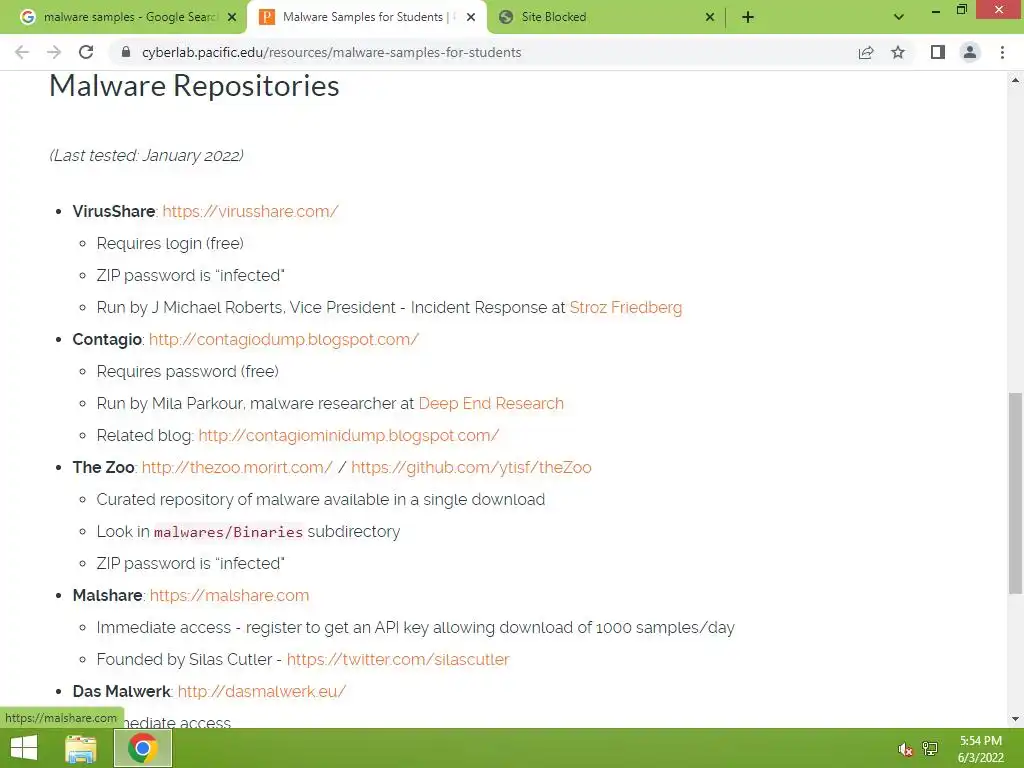The width and height of the screenshot is (1024, 768).
Task: Open the taskbar clock and date
Action: (980, 749)
